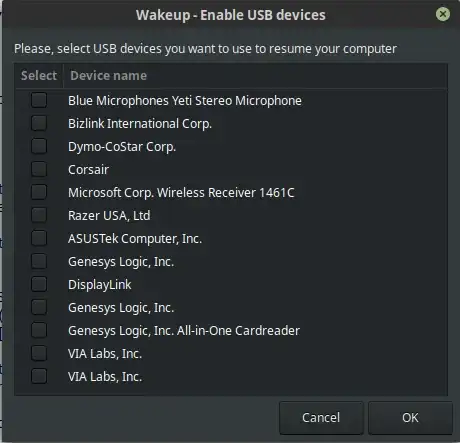Enable Microsoft Corp. Wireless Receiver 1461C checkbox
Viewport: 460px width, 443px height.
click(x=39, y=192)
